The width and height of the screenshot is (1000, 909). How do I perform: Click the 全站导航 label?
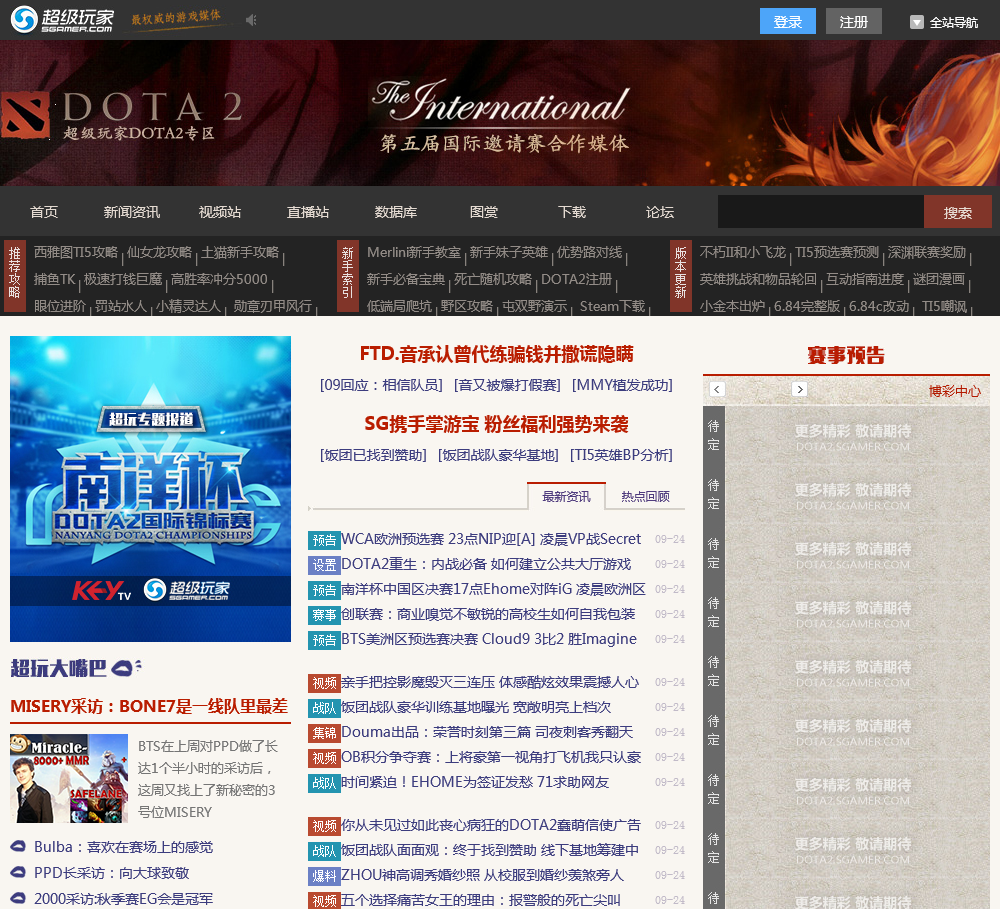(954, 22)
